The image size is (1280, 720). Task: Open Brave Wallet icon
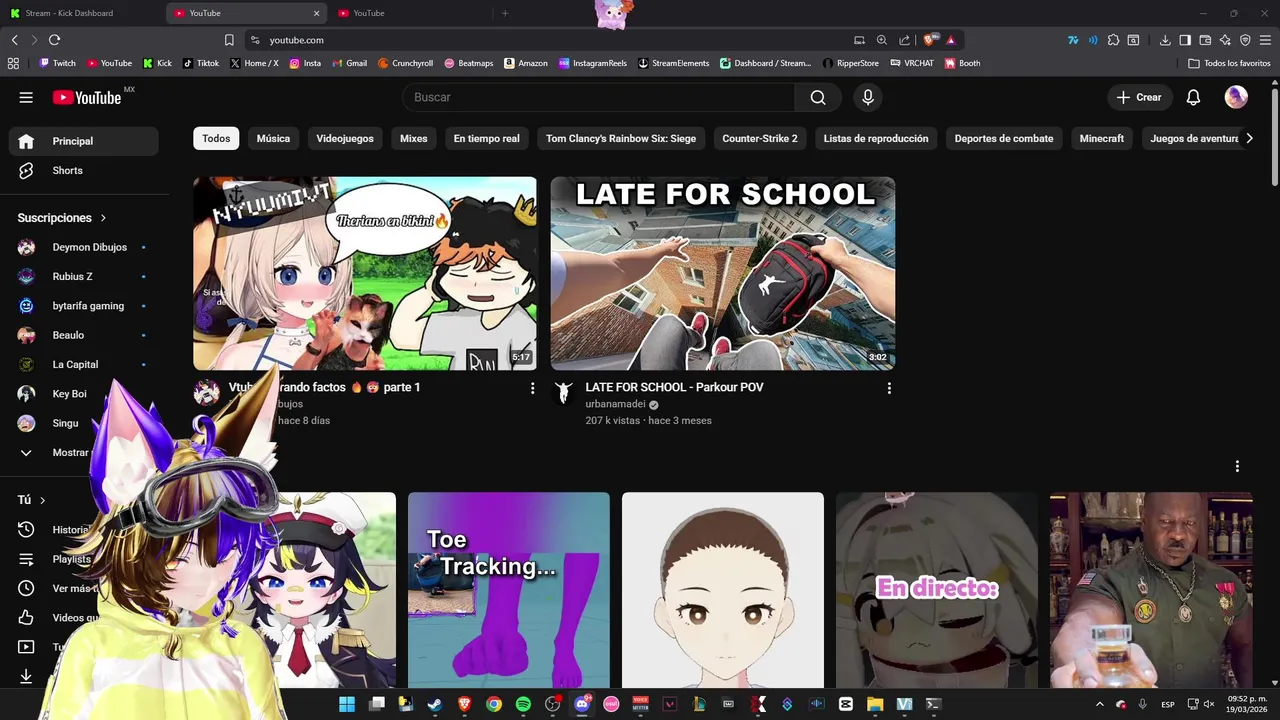pos(1205,40)
